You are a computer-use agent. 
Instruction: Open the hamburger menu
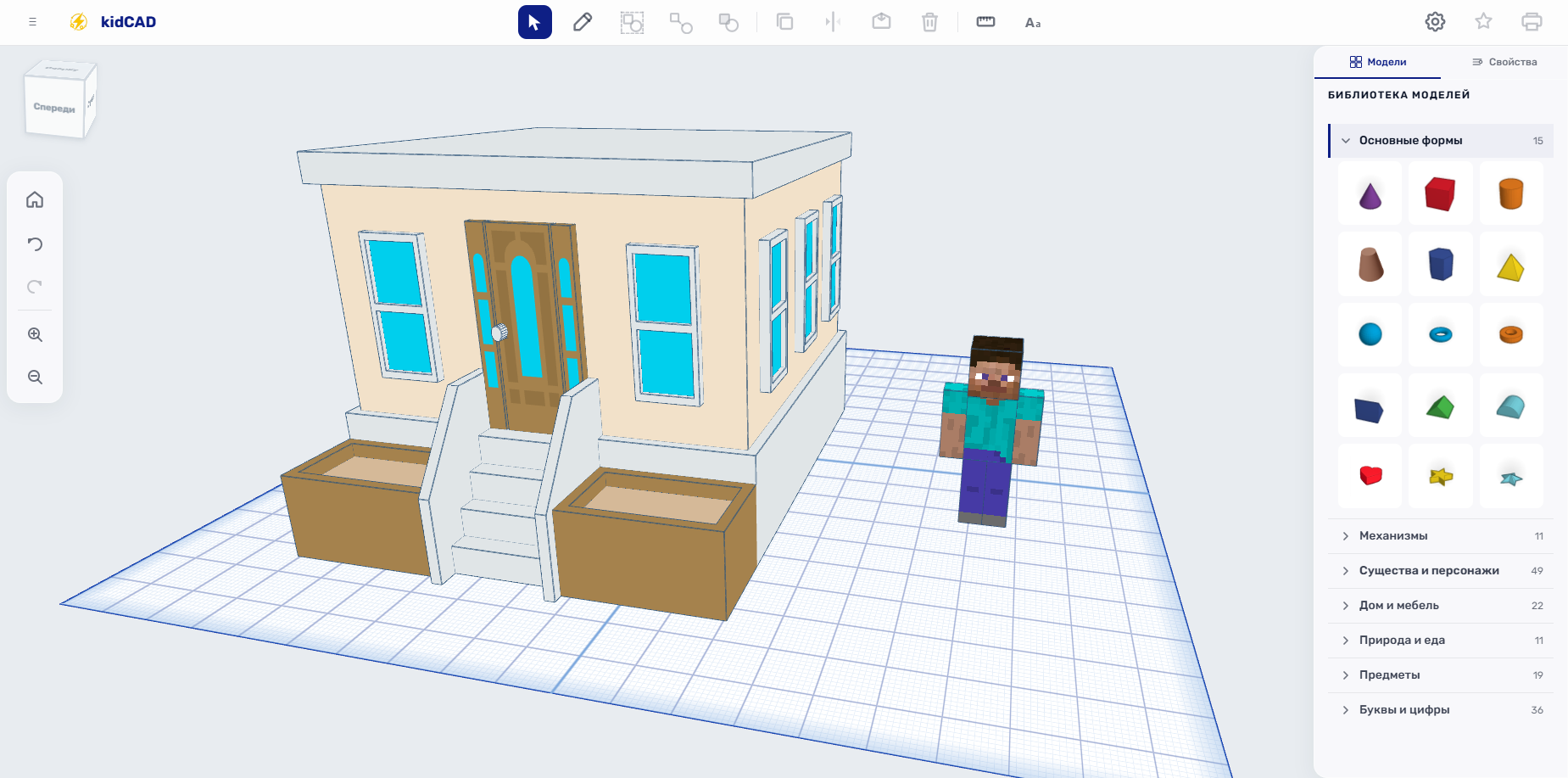(x=32, y=22)
